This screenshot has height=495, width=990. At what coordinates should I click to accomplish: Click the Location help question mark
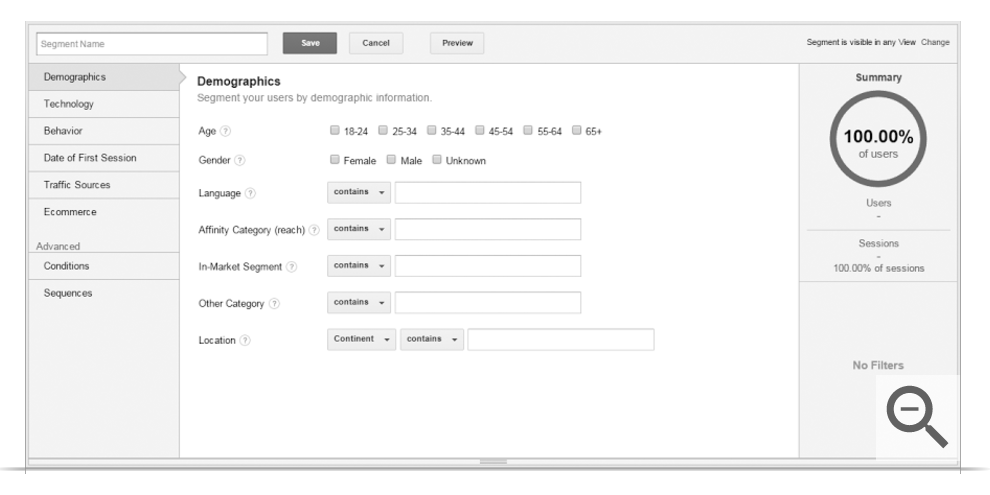click(245, 340)
